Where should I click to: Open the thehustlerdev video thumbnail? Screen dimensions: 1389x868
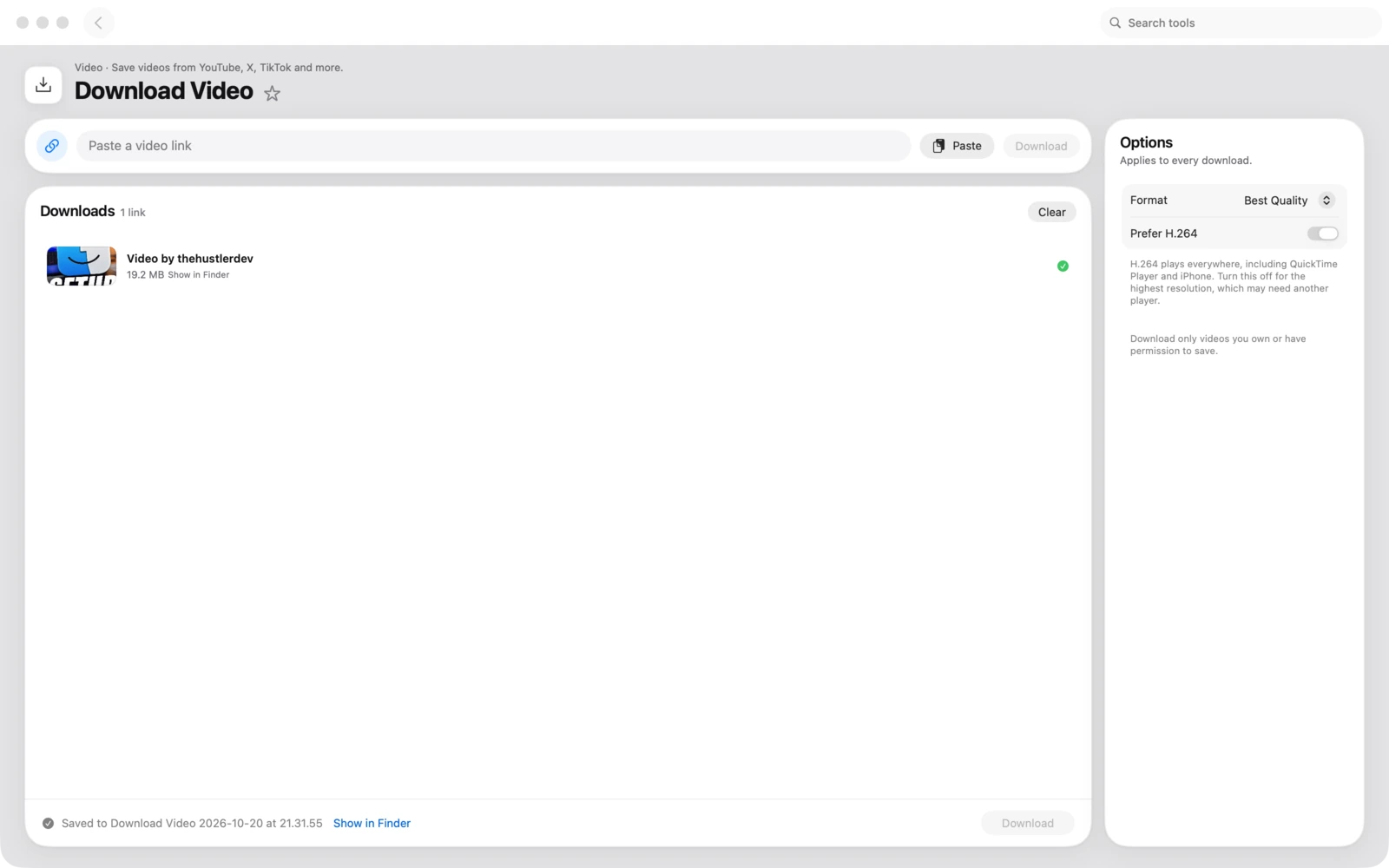[x=82, y=266]
